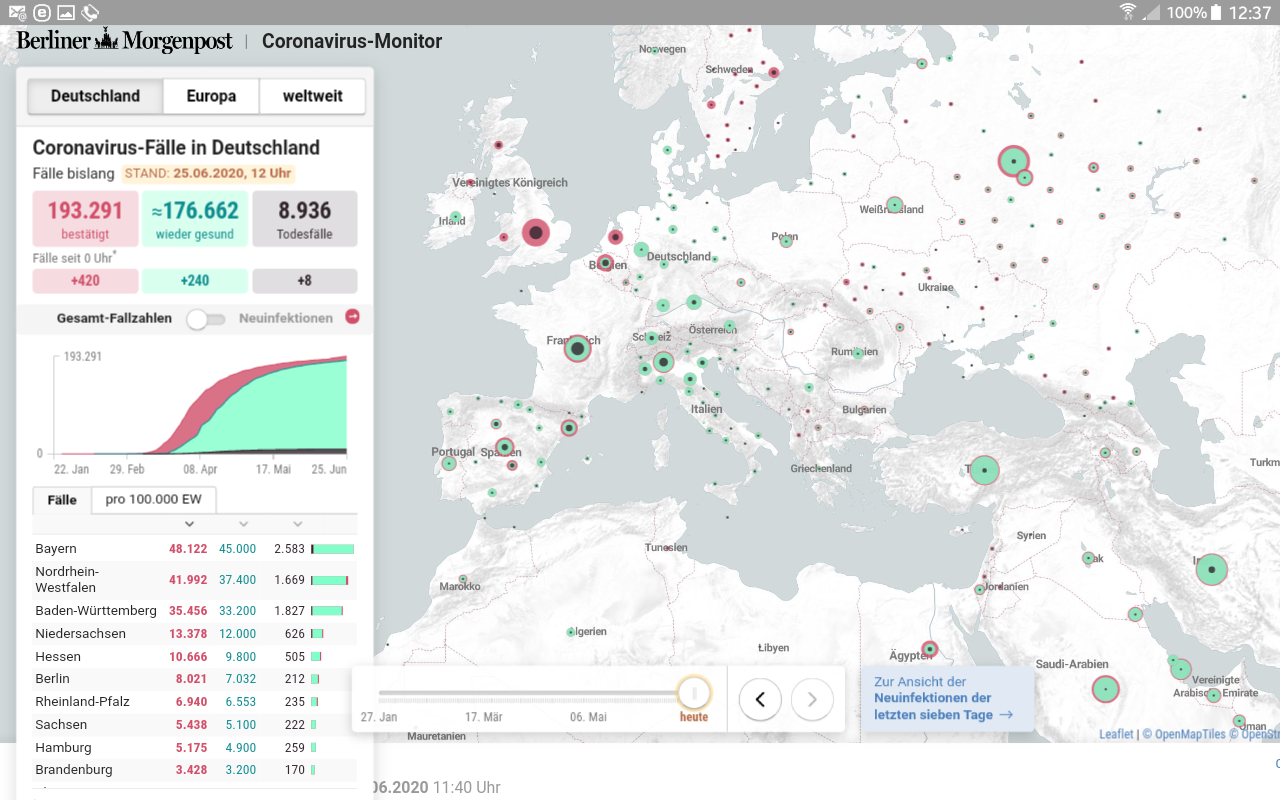
Task: Click the France case bubble
Action: point(577,348)
